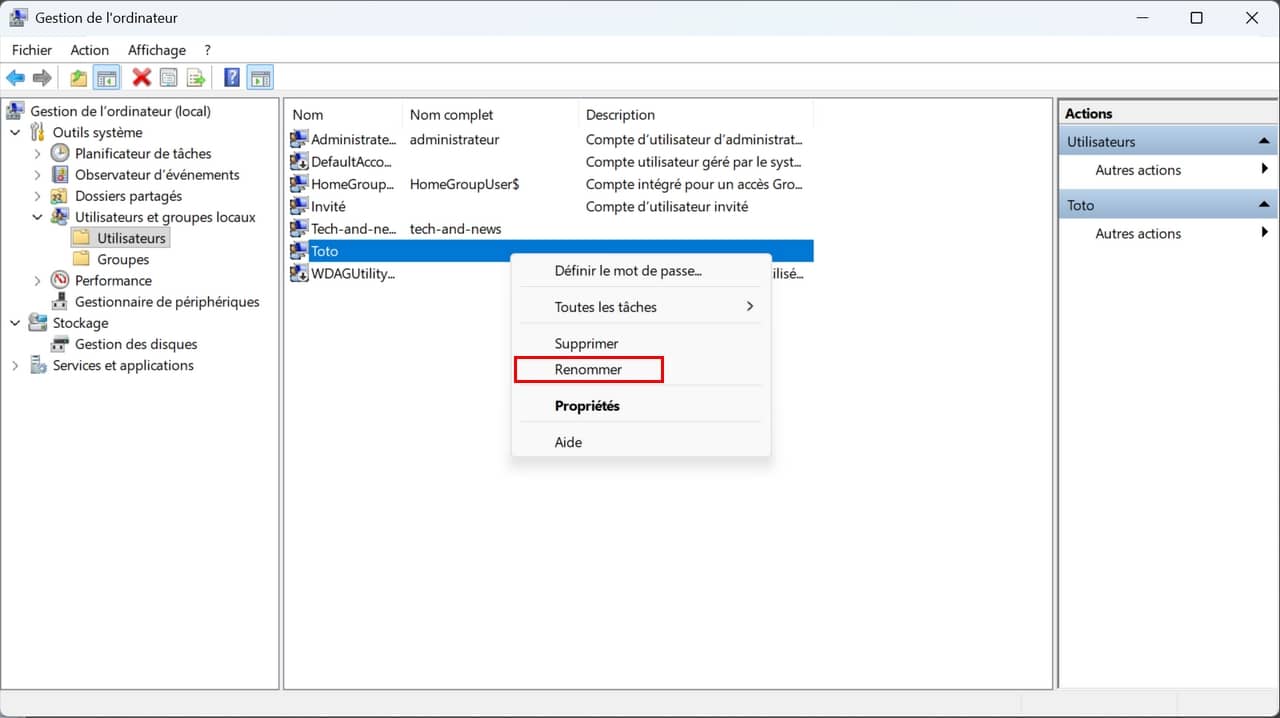Click the red X delete icon

pos(142,78)
